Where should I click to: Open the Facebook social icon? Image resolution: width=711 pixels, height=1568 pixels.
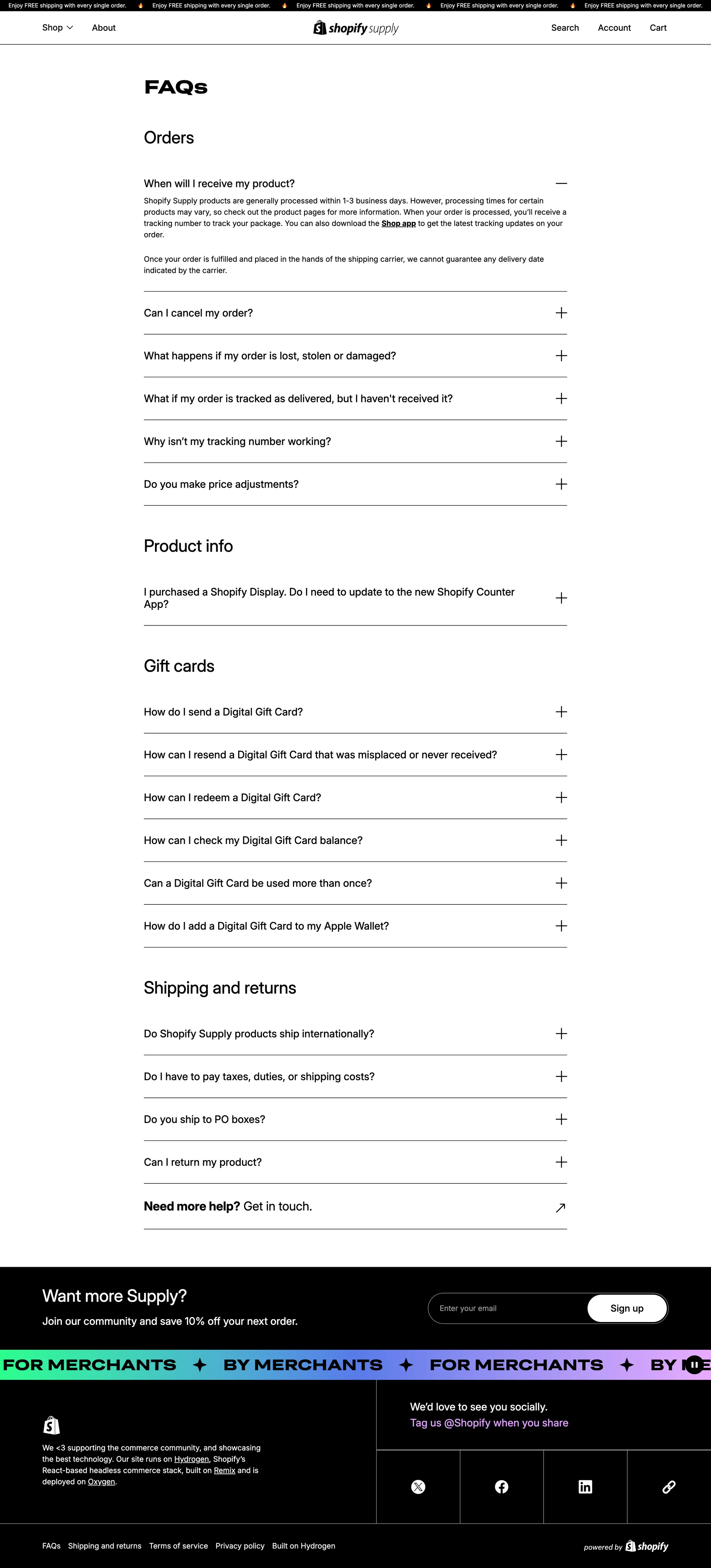point(502,1486)
